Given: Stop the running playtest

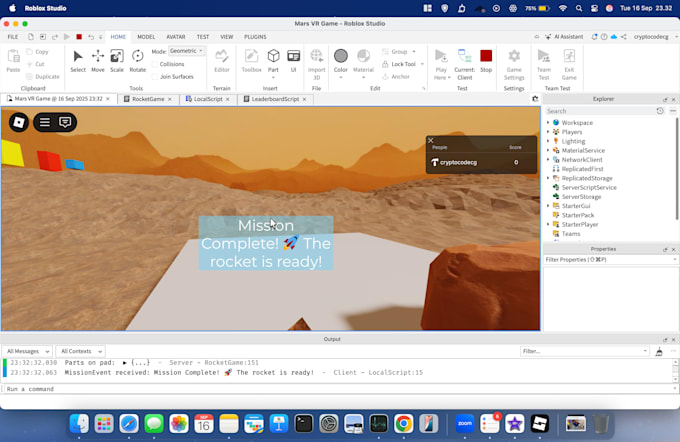Looking at the screenshot, I should pyautogui.click(x=486, y=61).
